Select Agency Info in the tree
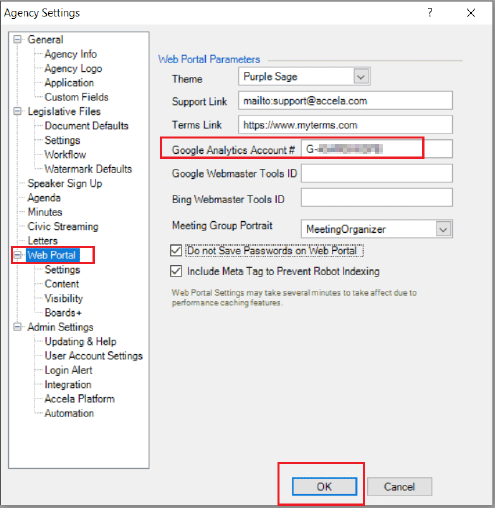The width and height of the screenshot is (495, 508). click(71, 54)
